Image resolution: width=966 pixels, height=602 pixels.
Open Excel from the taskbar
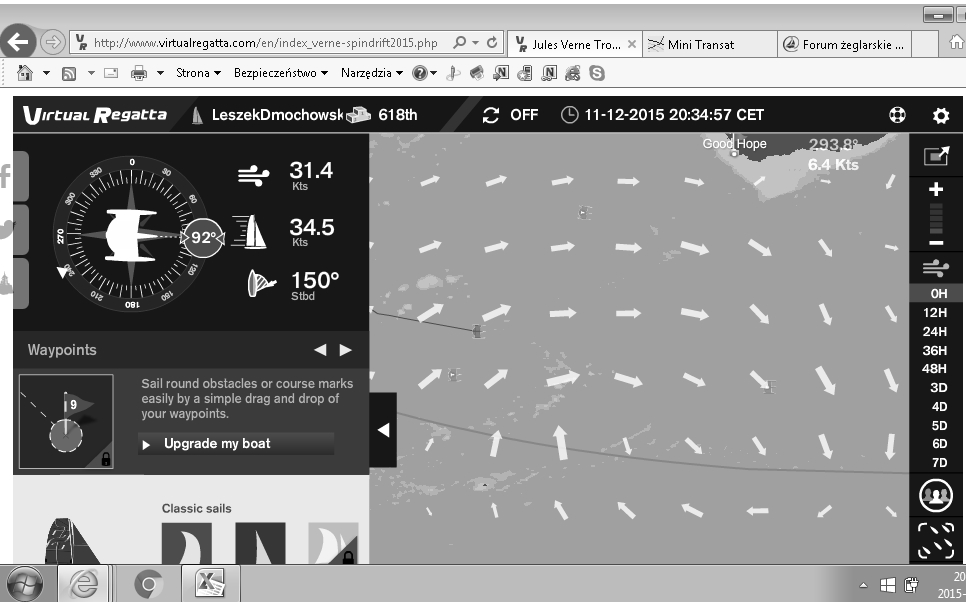(x=210, y=584)
